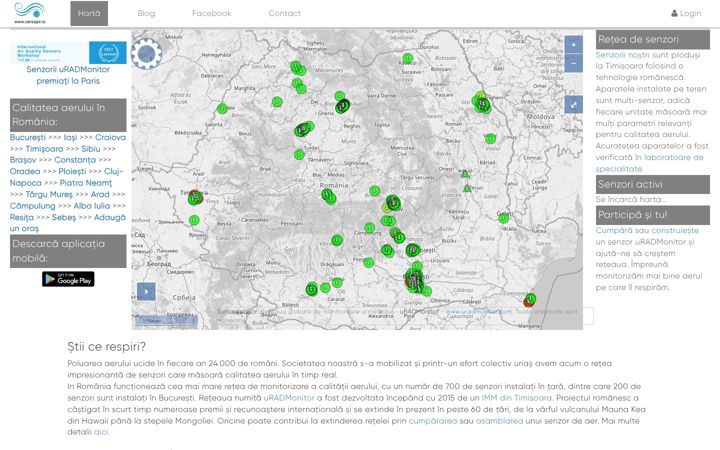
Task: Click the sensor cluster at Iași
Action: click(482, 104)
